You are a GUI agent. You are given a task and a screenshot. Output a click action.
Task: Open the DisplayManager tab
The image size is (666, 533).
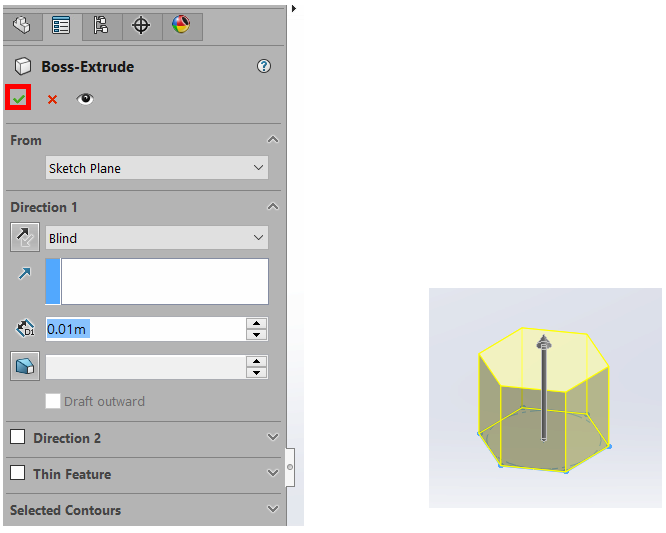(181, 25)
